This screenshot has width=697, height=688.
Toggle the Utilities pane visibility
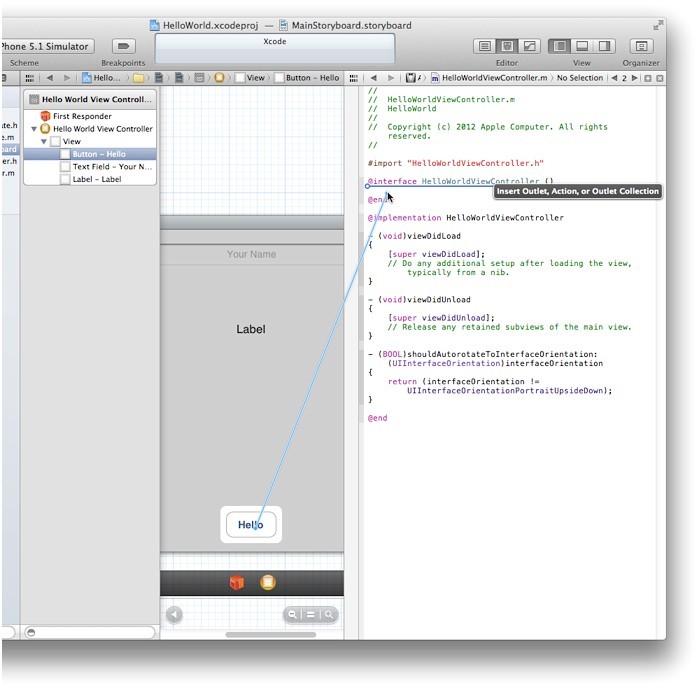coord(603,46)
